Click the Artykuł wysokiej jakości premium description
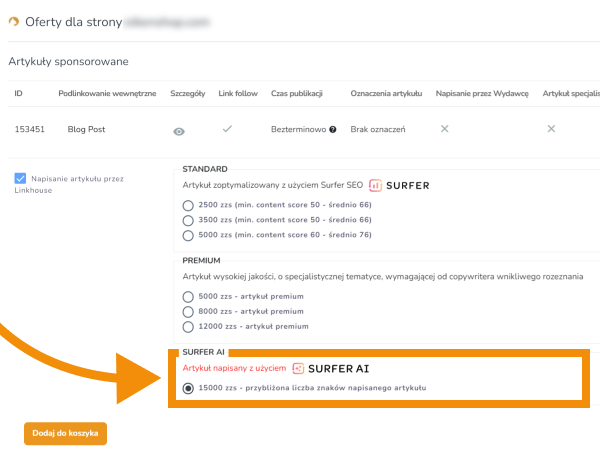Viewport: 600px width, 465px height. tap(383, 276)
